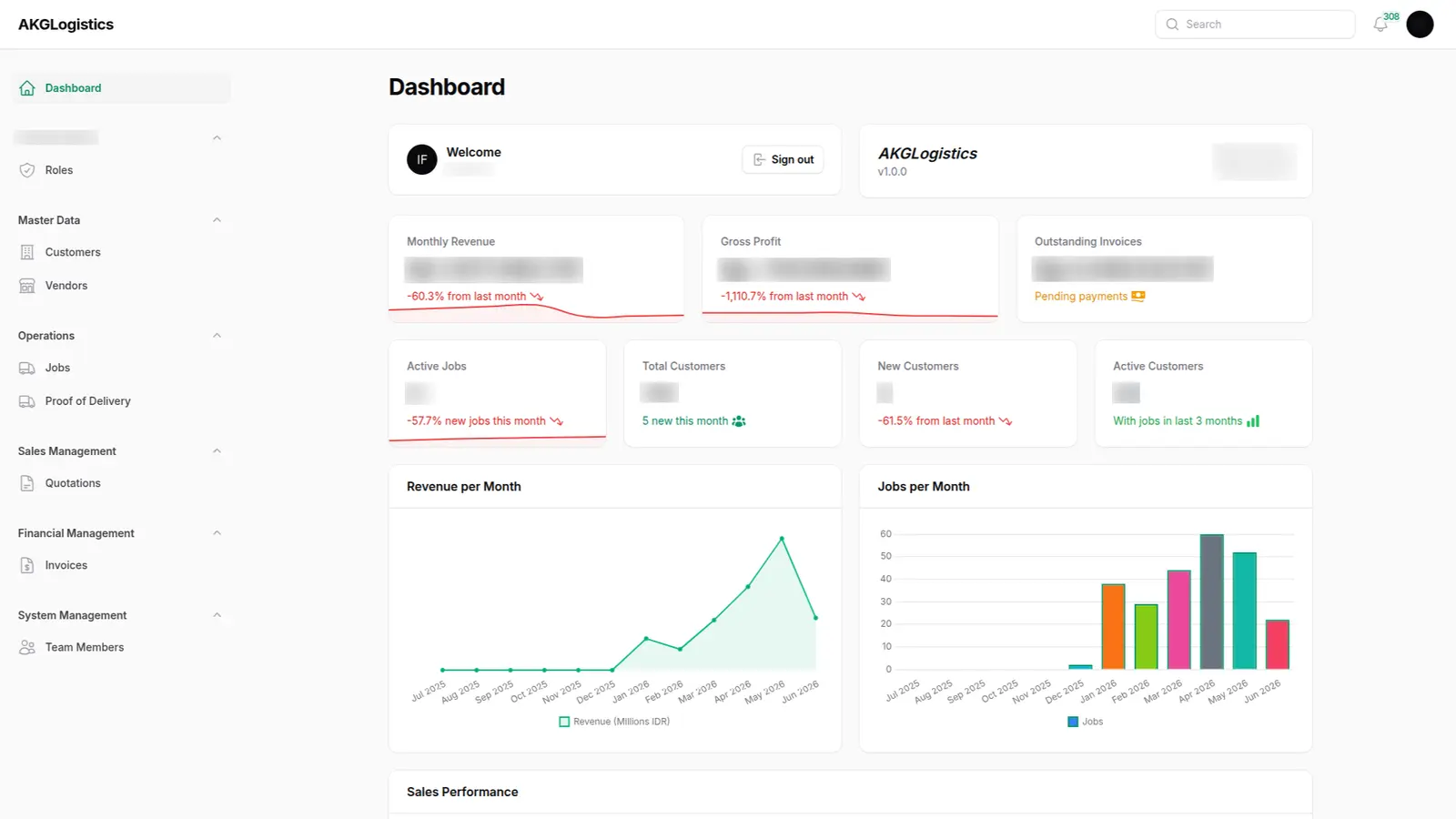Collapse the Master Data section
The image size is (1456, 819).
coord(217,220)
